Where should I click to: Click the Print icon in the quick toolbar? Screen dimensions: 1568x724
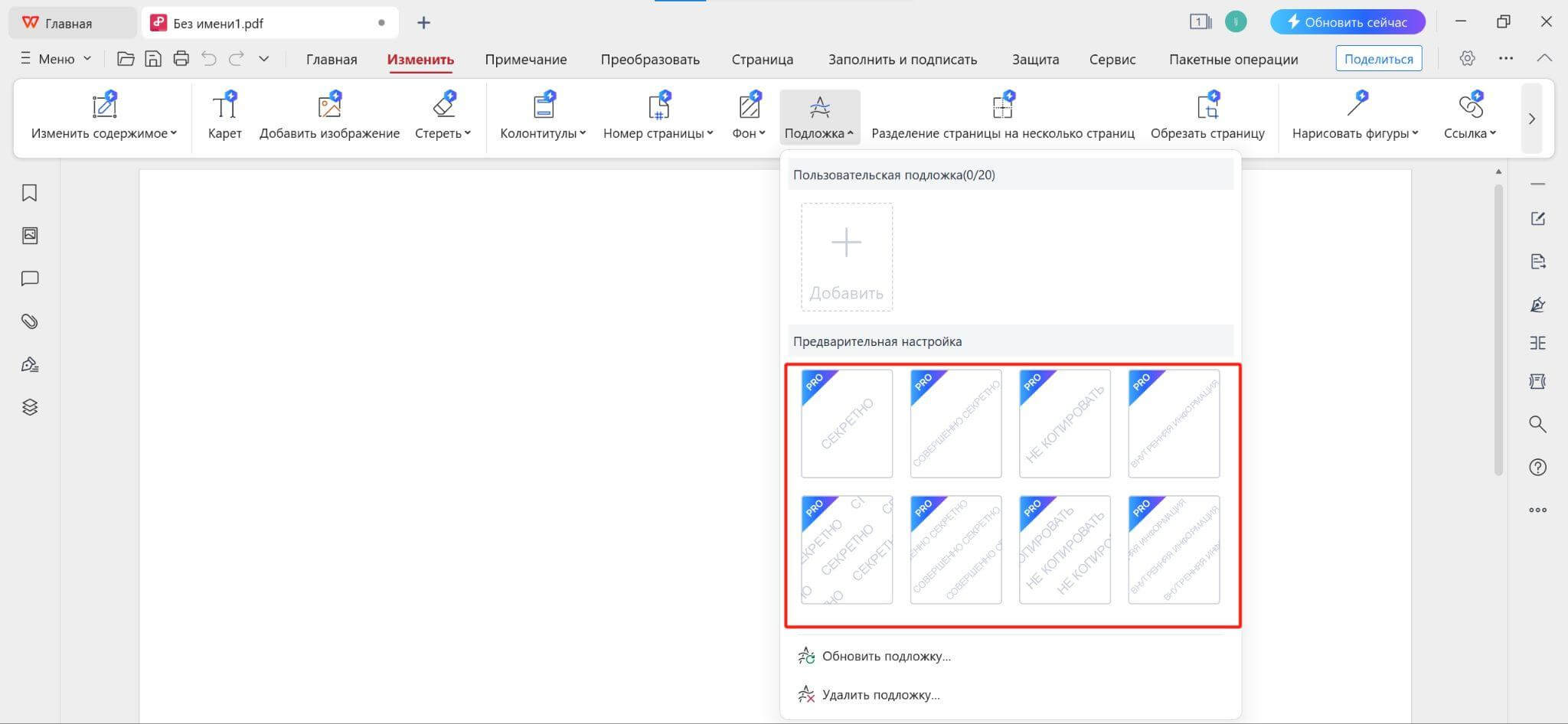(181, 58)
